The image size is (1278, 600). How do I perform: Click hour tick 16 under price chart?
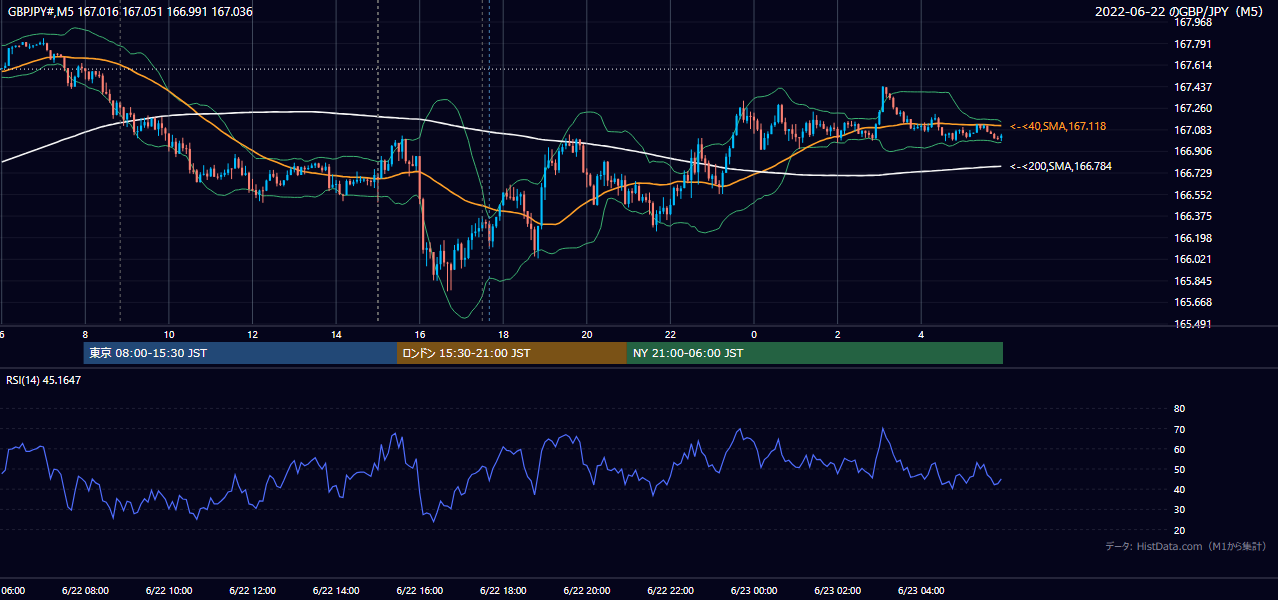click(x=420, y=335)
